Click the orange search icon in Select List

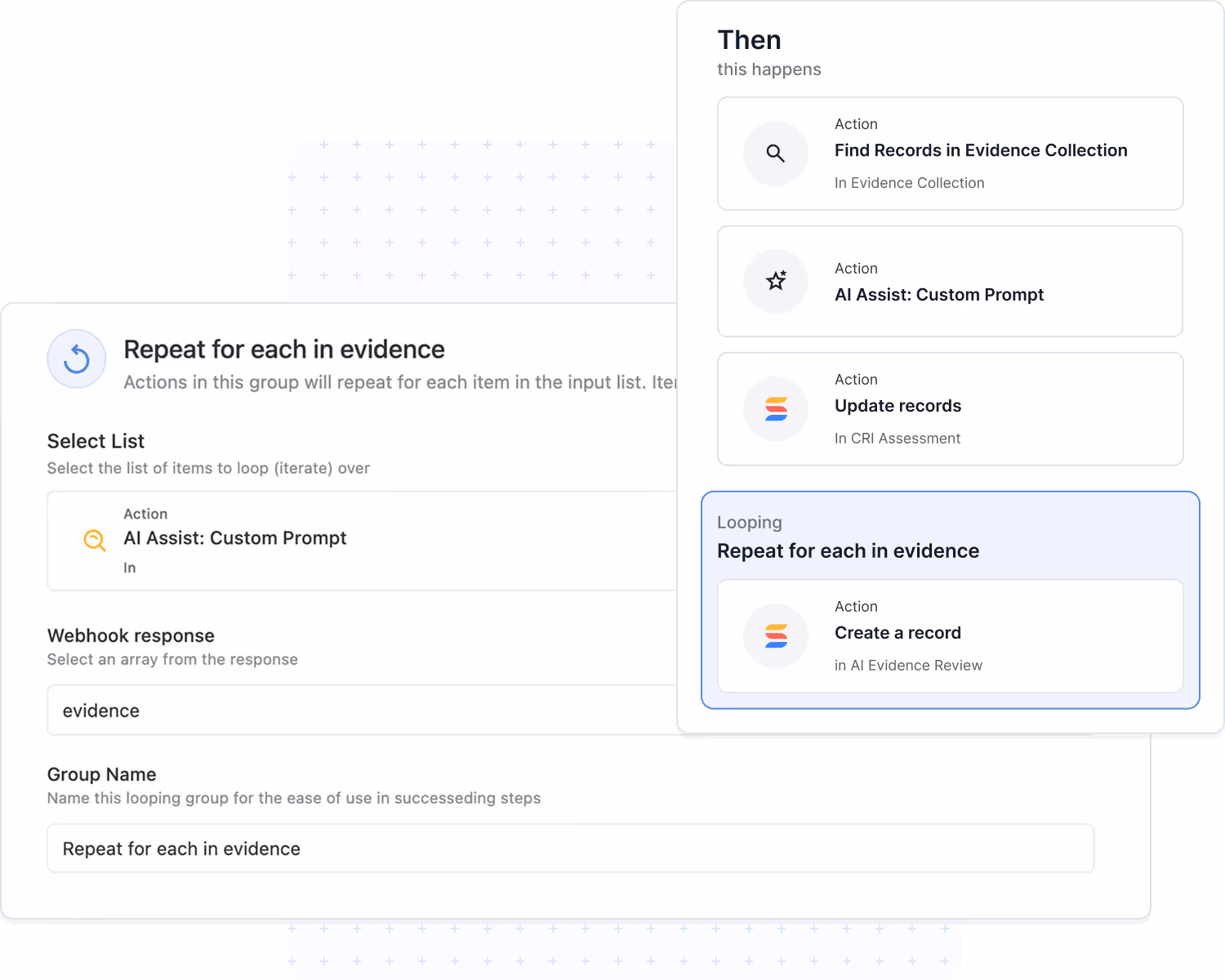(x=95, y=540)
